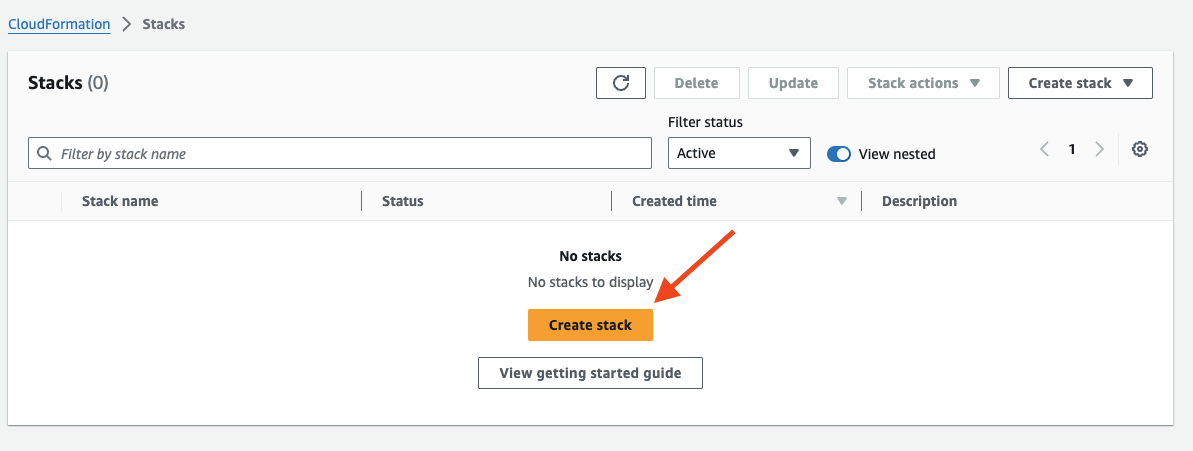Go to next page chevron
This screenshot has width=1193, height=451.
[x=1099, y=150]
